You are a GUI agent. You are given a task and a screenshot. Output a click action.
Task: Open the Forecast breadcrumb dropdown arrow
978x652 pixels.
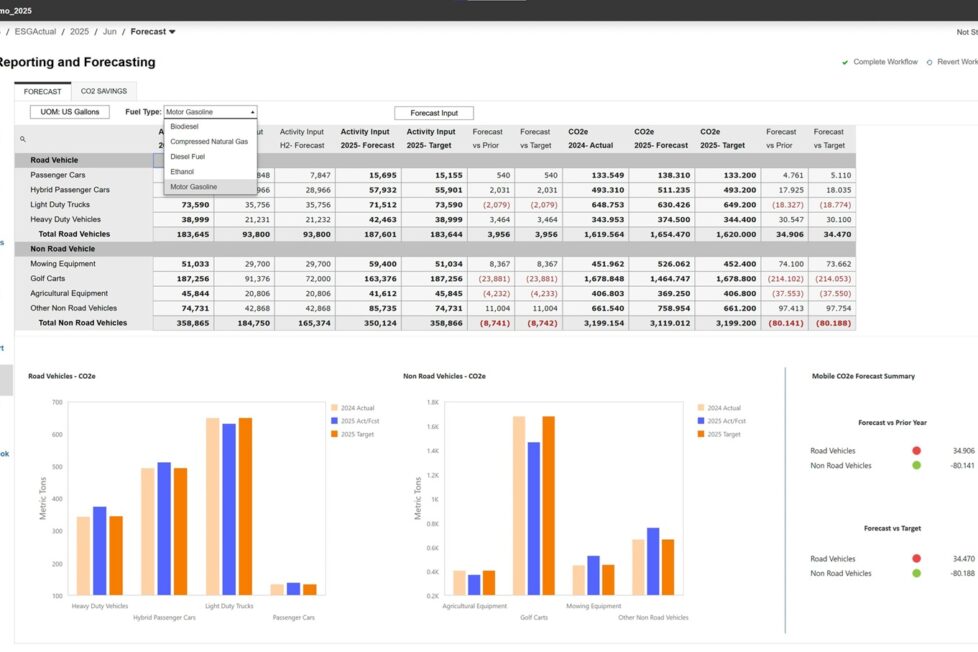click(172, 32)
